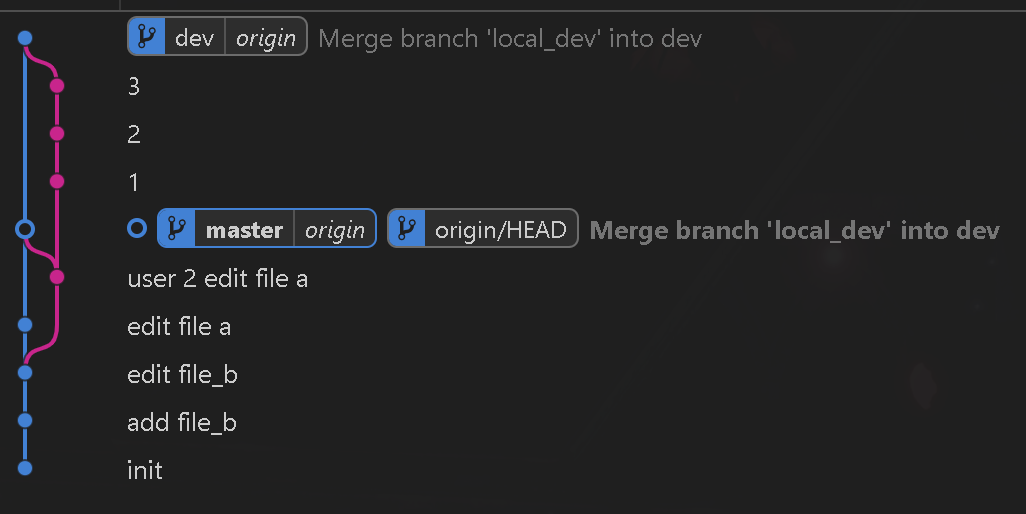Screen dimensions: 1026x514
Task: Select the bold merge commit message at HEAD
Action: pos(794,230)
